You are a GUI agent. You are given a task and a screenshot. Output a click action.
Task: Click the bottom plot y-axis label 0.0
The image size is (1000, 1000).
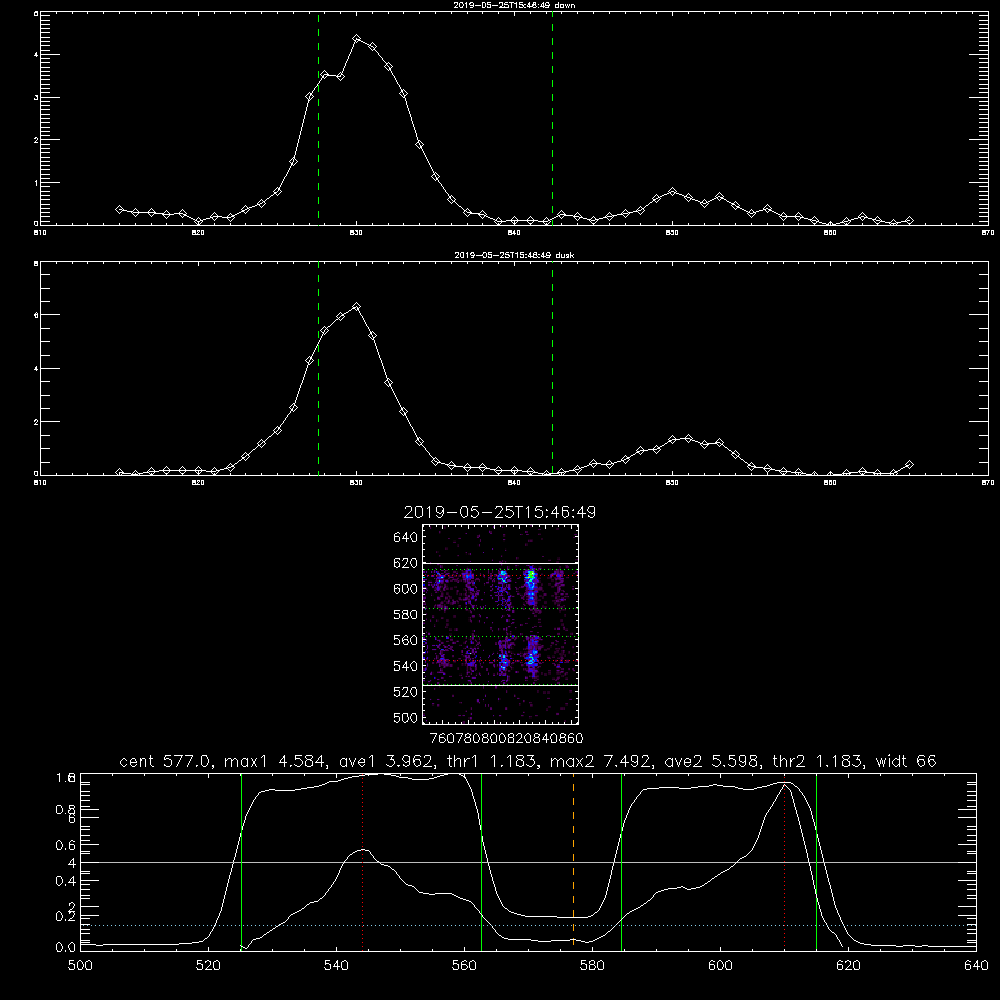[66, 948]
